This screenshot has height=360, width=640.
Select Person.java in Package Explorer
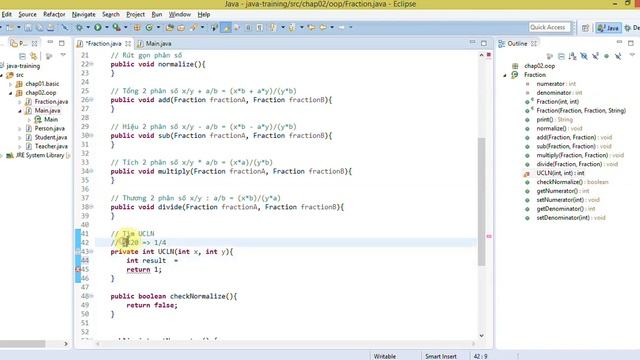pyautogui.click(x=49, y=129)
